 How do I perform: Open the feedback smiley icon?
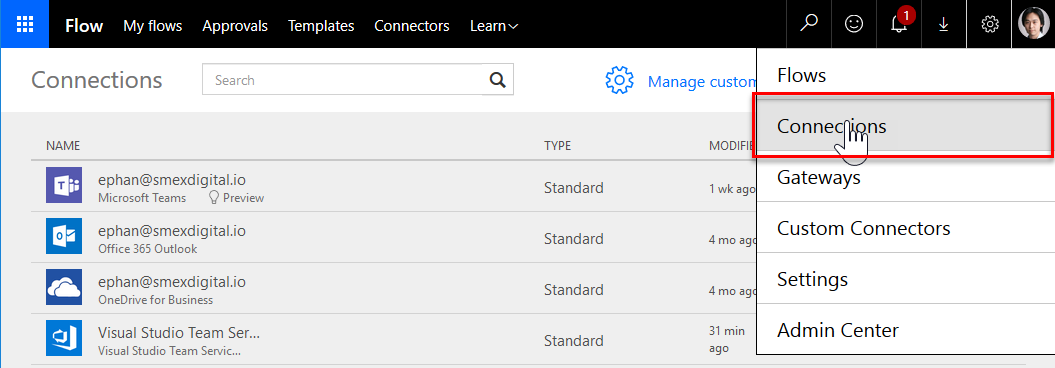854,24
